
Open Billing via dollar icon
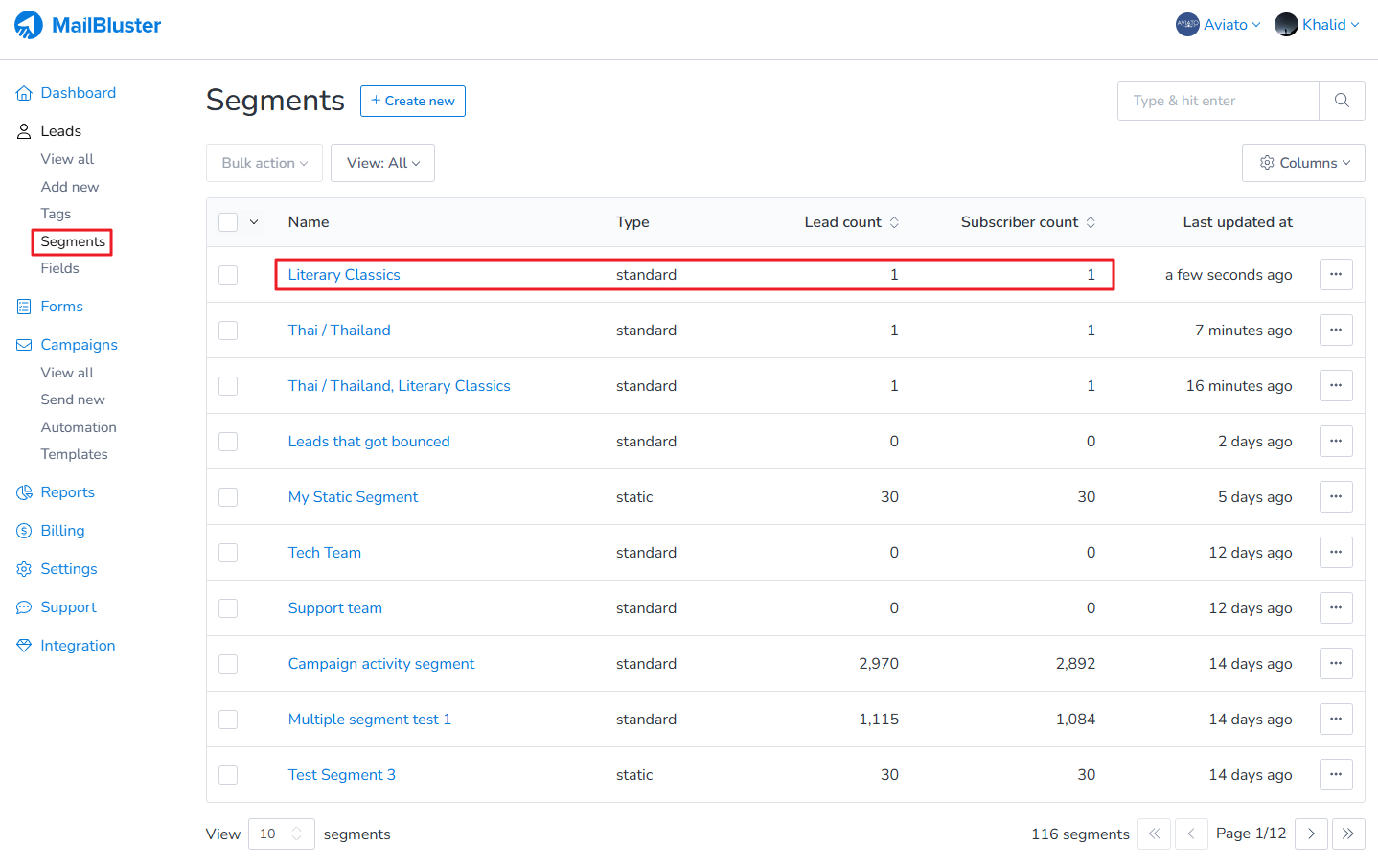click(x=24, y=531)
